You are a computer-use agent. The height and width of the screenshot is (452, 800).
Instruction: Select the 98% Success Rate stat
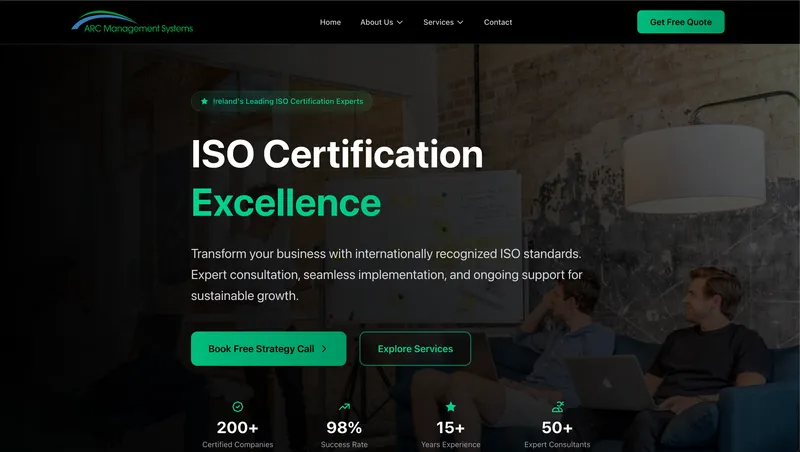[344, 428]
